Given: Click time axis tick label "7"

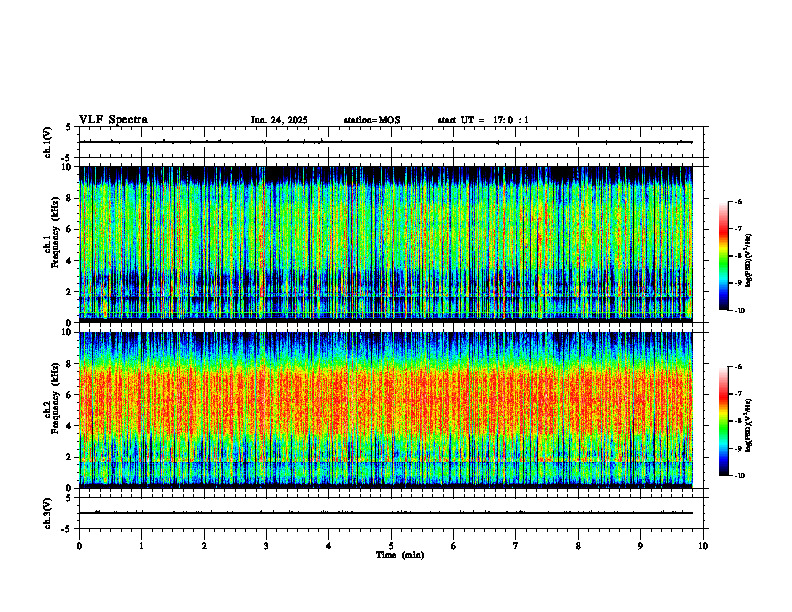Looking at the screenshot, I should [516, 546].
